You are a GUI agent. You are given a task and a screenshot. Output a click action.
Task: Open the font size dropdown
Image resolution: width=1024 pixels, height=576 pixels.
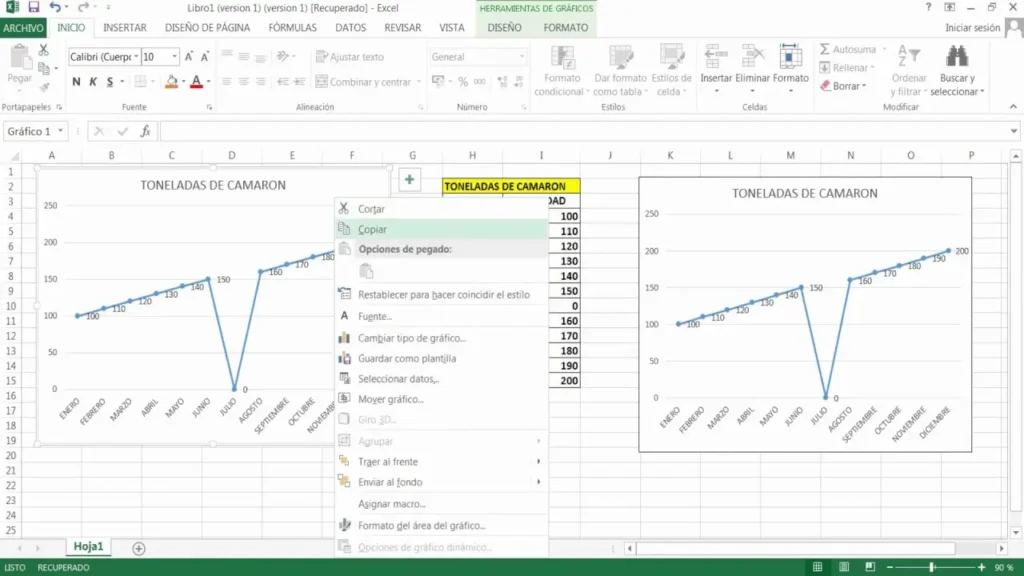click(175, 58)
